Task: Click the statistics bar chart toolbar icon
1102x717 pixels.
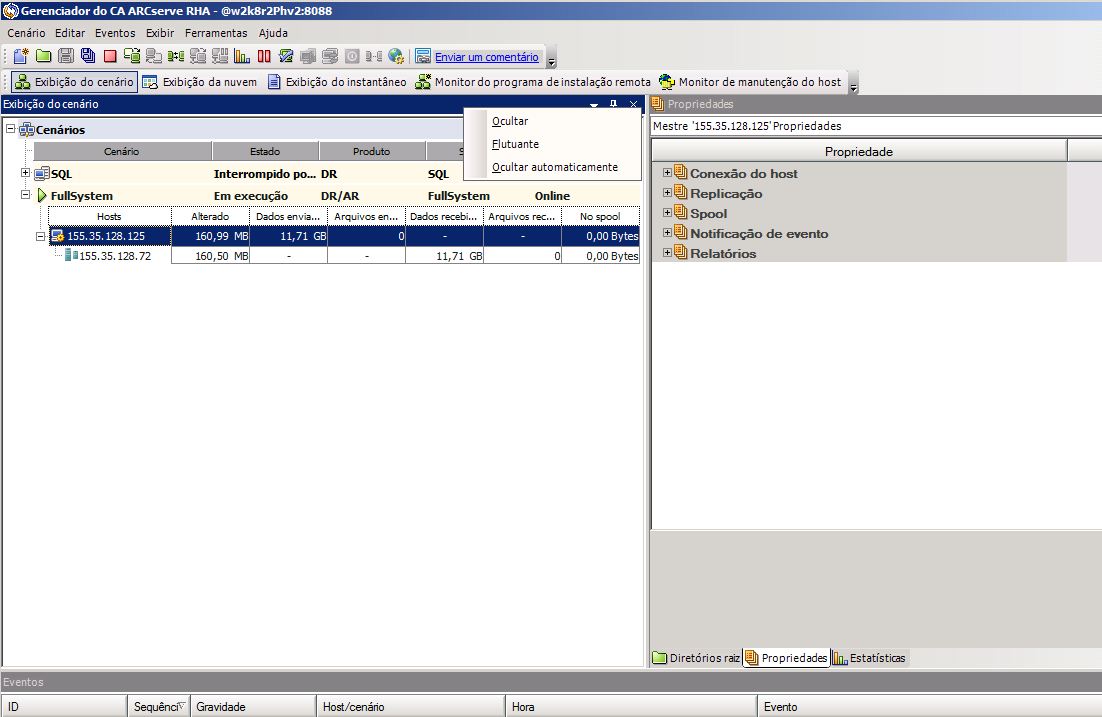Action: click(x=242, y=57)
